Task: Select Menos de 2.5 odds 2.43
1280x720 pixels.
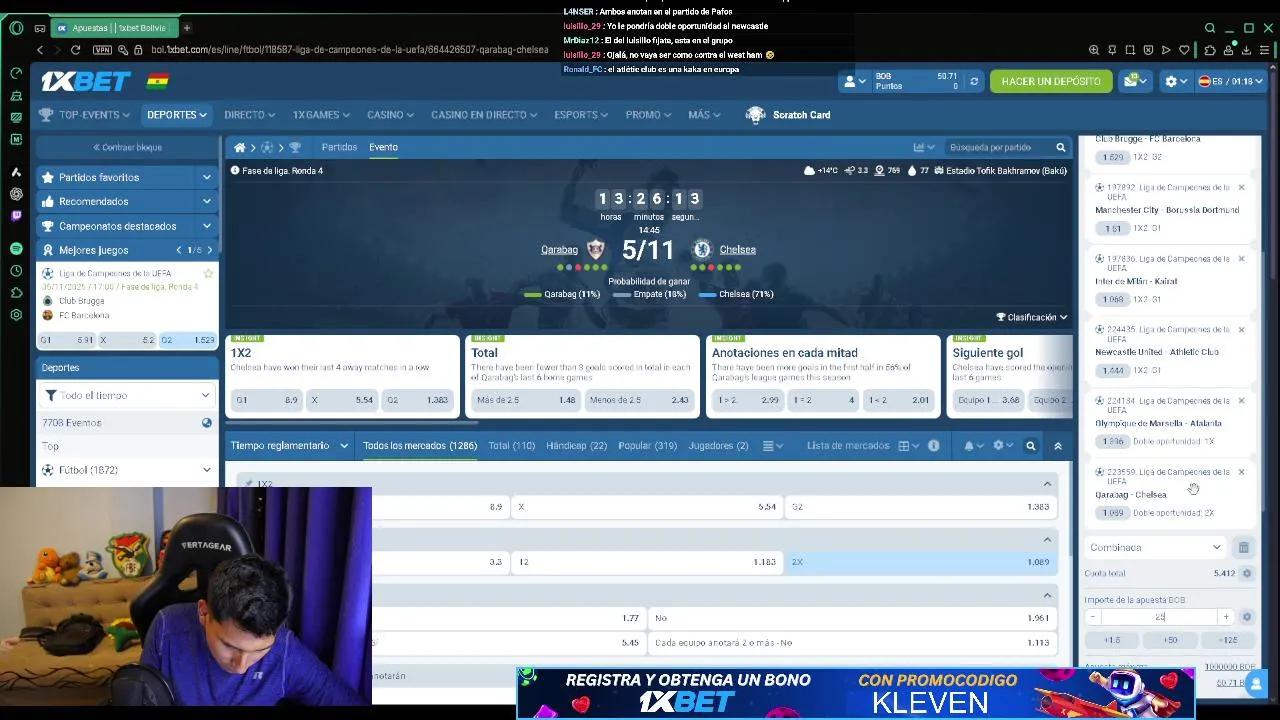Action: point(639,400)
